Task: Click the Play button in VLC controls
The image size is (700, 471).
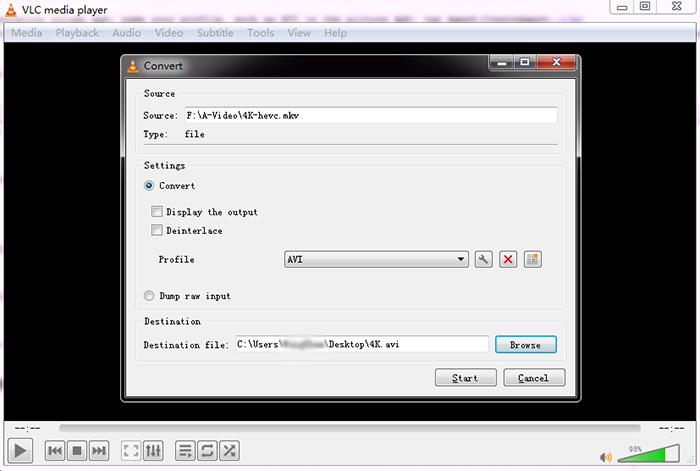Action: pos(20,451)
